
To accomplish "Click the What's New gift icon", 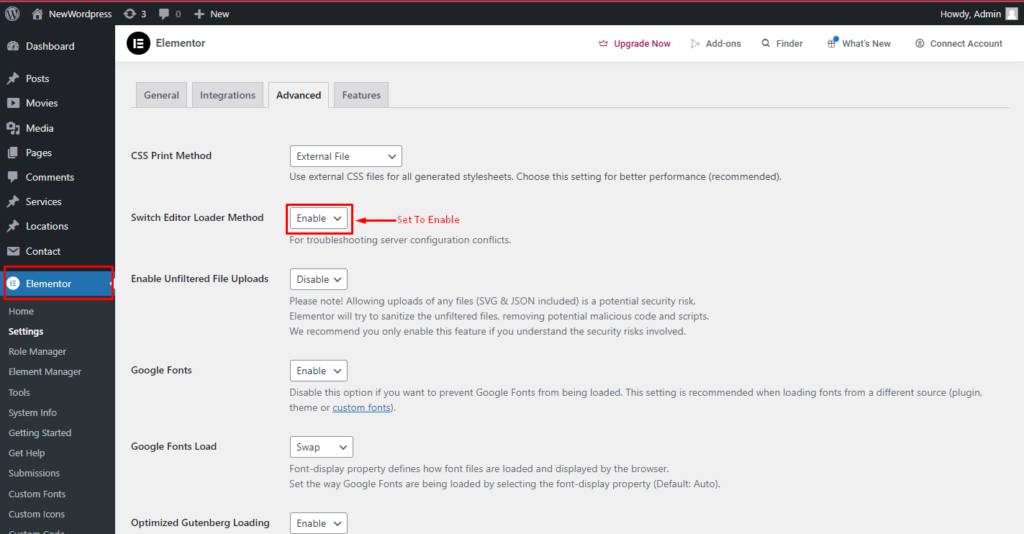I will tap(832, 42).
